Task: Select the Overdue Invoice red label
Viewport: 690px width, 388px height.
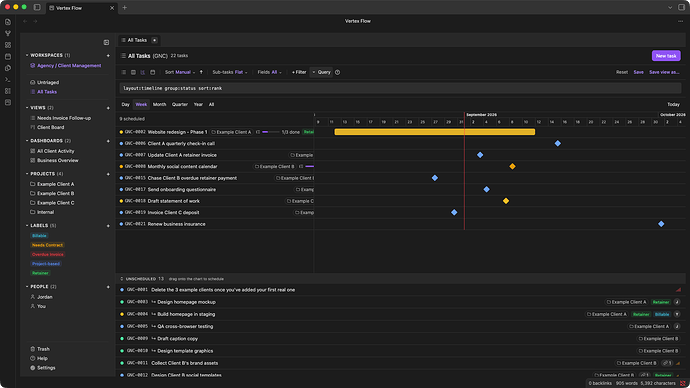Action: [48, 255]
